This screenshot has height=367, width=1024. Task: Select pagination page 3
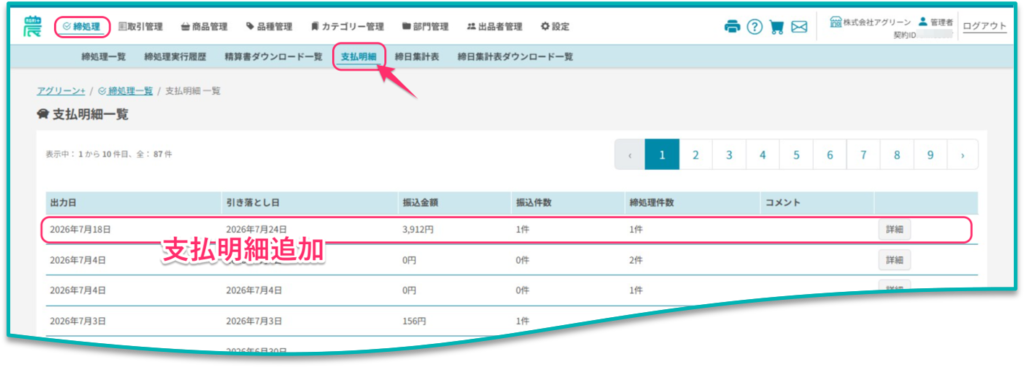point(729,155)
